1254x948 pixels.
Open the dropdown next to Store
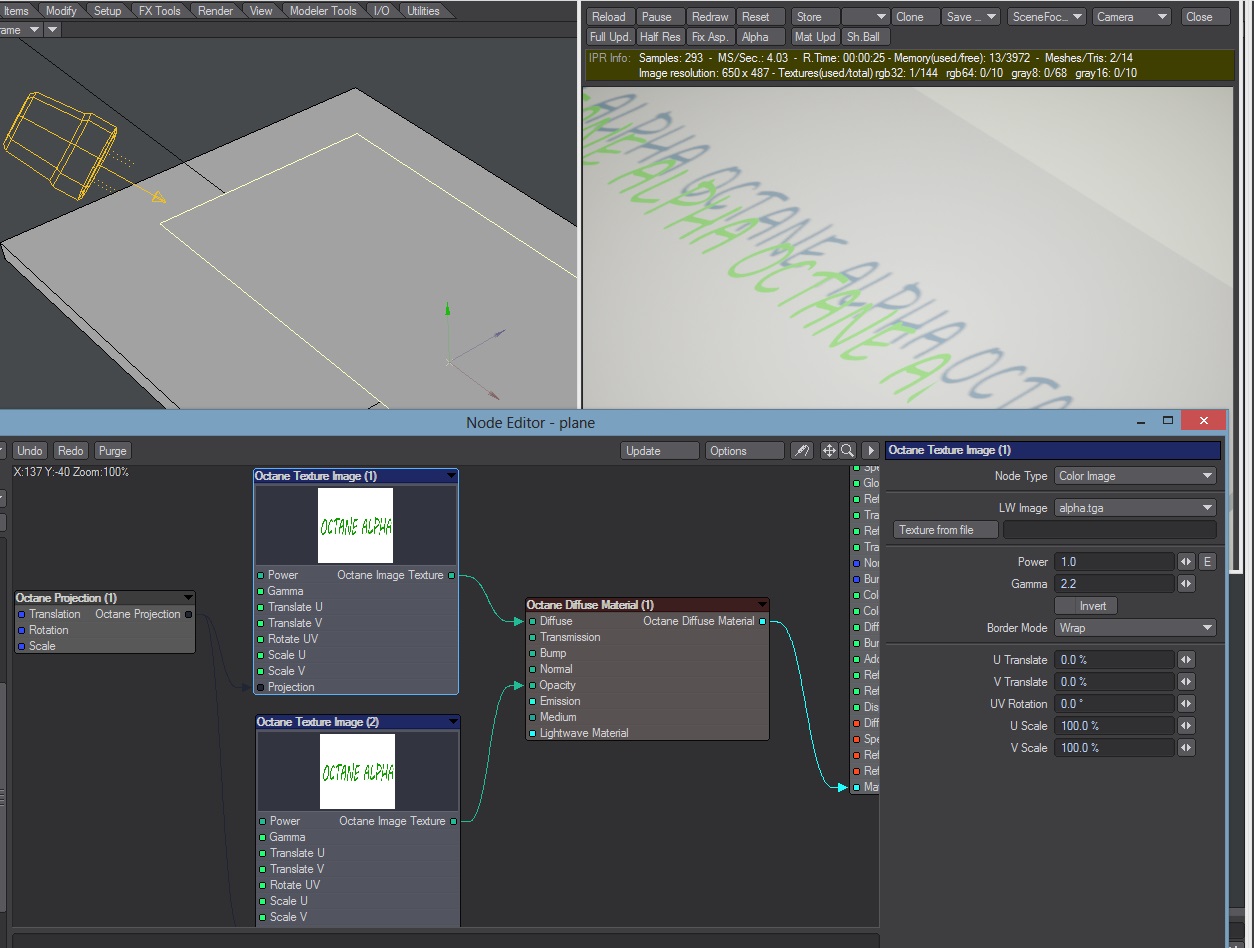point(866,17)
